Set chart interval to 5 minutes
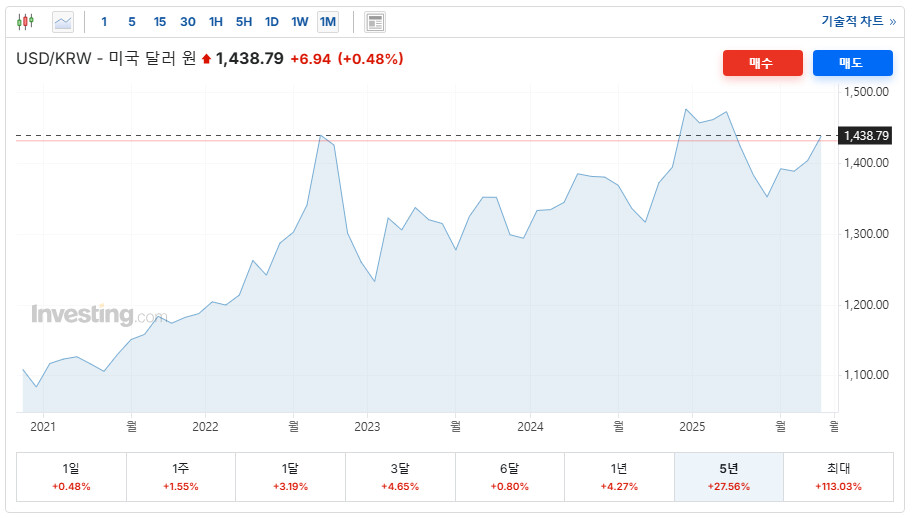912x518 pixels. click(x=132, y=21)
